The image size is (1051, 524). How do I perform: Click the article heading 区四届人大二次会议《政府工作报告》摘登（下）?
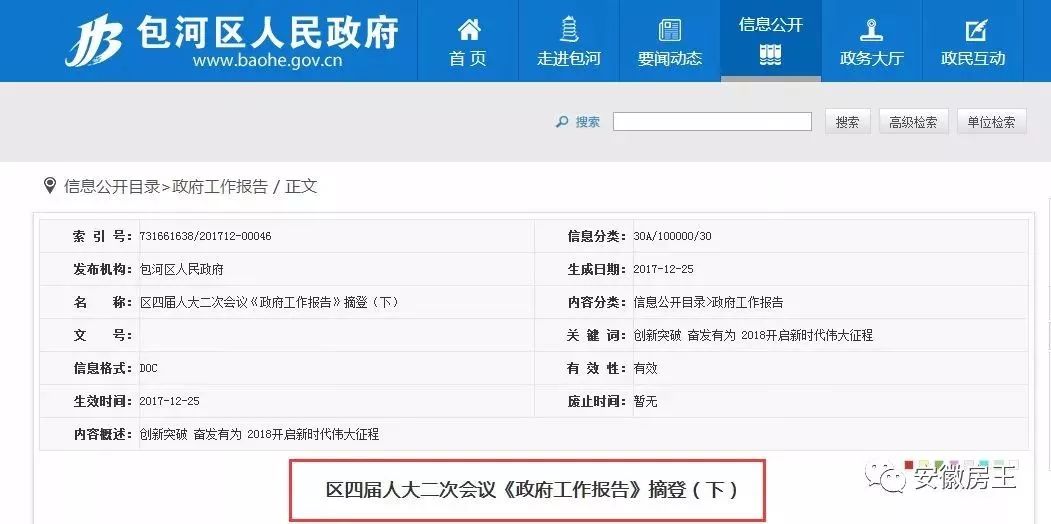point(532,490)
